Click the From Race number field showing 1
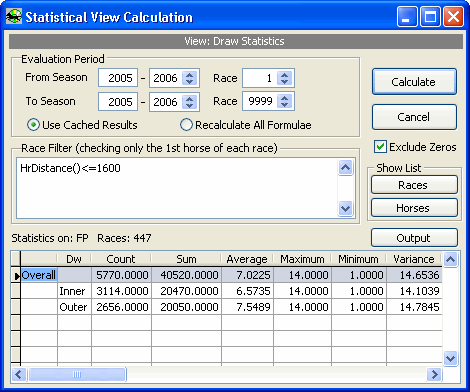Screen dimensions: 470x392 click(x=260, y=78)
